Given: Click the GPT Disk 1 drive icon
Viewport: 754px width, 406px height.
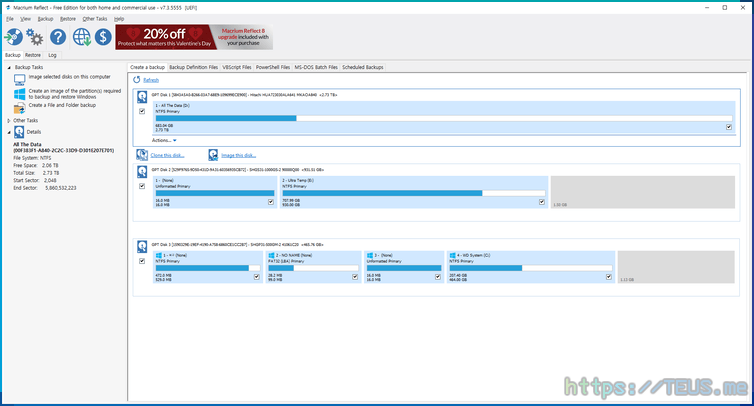Looking at the screenshot, I should 142,97.
